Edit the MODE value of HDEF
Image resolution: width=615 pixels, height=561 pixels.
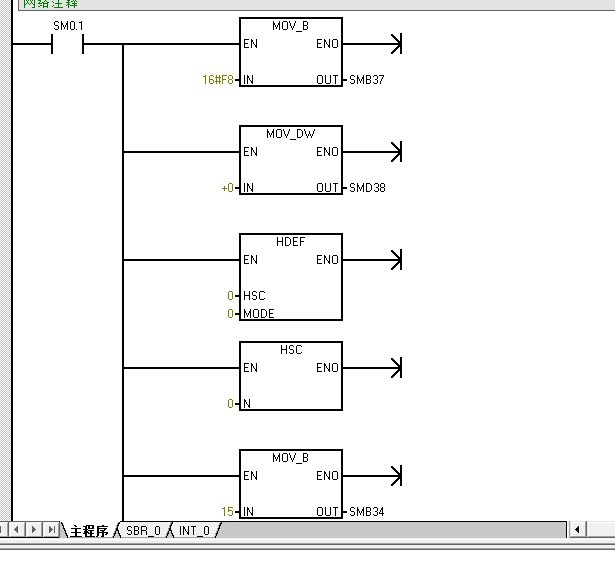(x=230, y=314)
